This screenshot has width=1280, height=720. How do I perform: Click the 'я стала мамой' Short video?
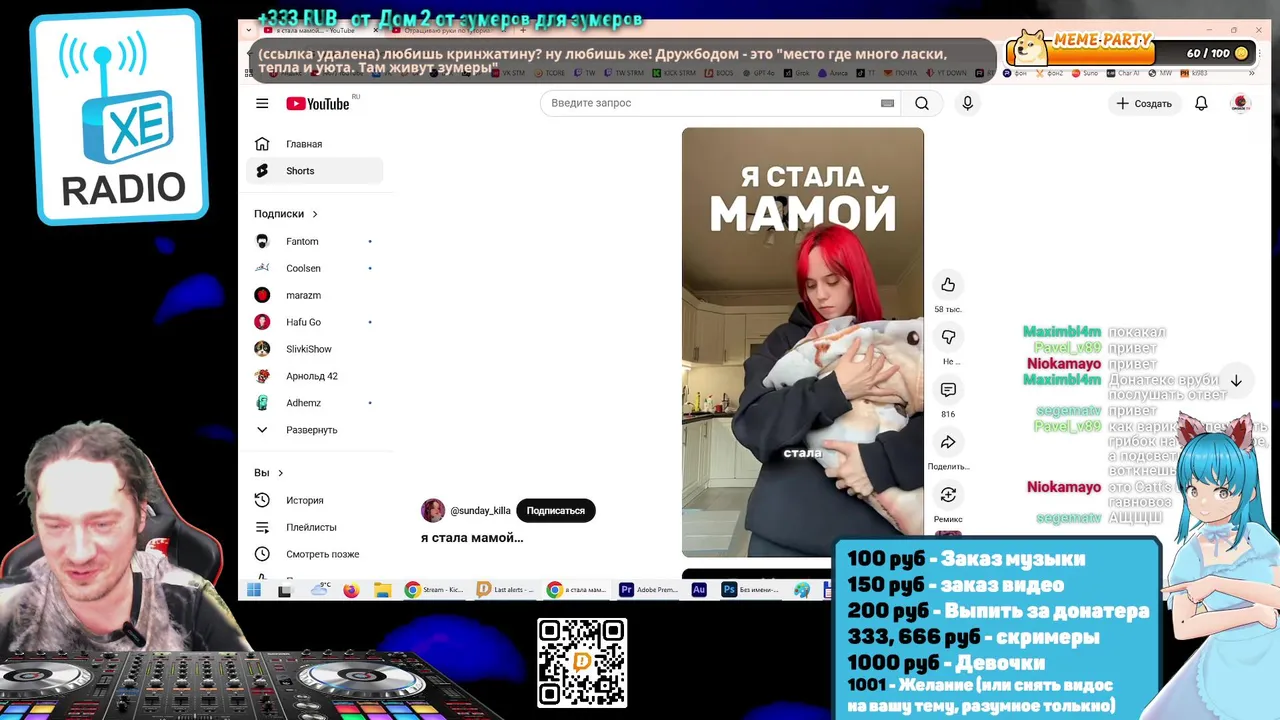pyautogui.click(x=803, y=342)
